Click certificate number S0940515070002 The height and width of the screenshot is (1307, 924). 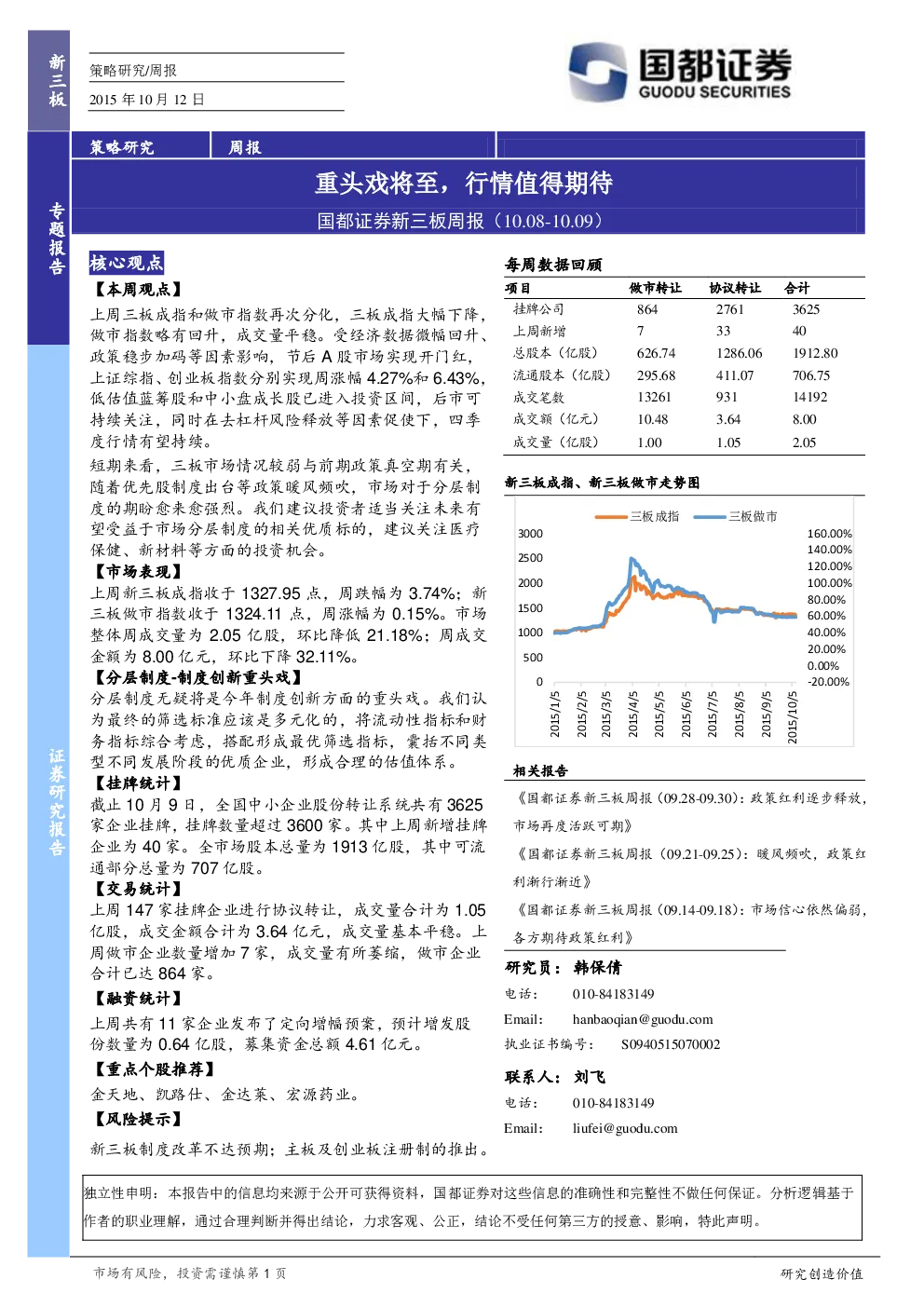pos(671,1044)
